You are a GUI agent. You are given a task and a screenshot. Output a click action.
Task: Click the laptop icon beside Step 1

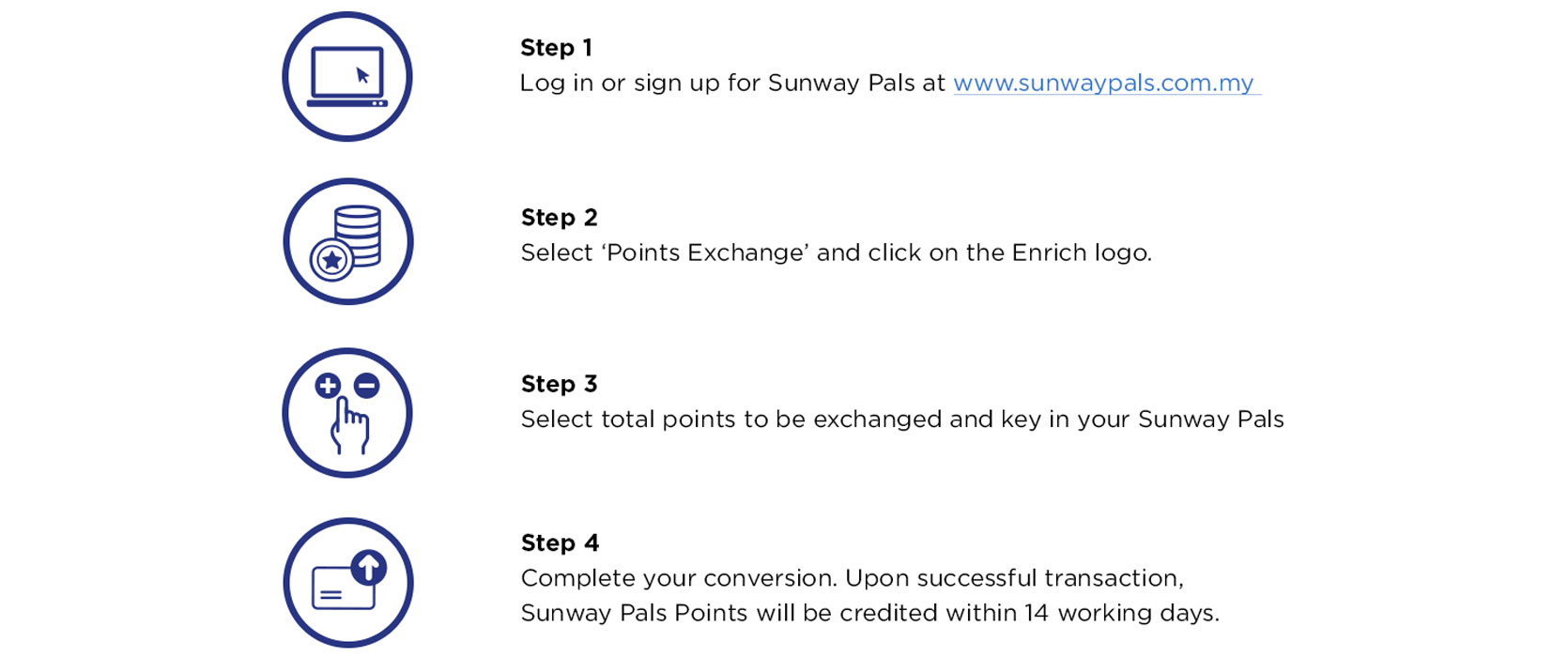click(346, 77)
